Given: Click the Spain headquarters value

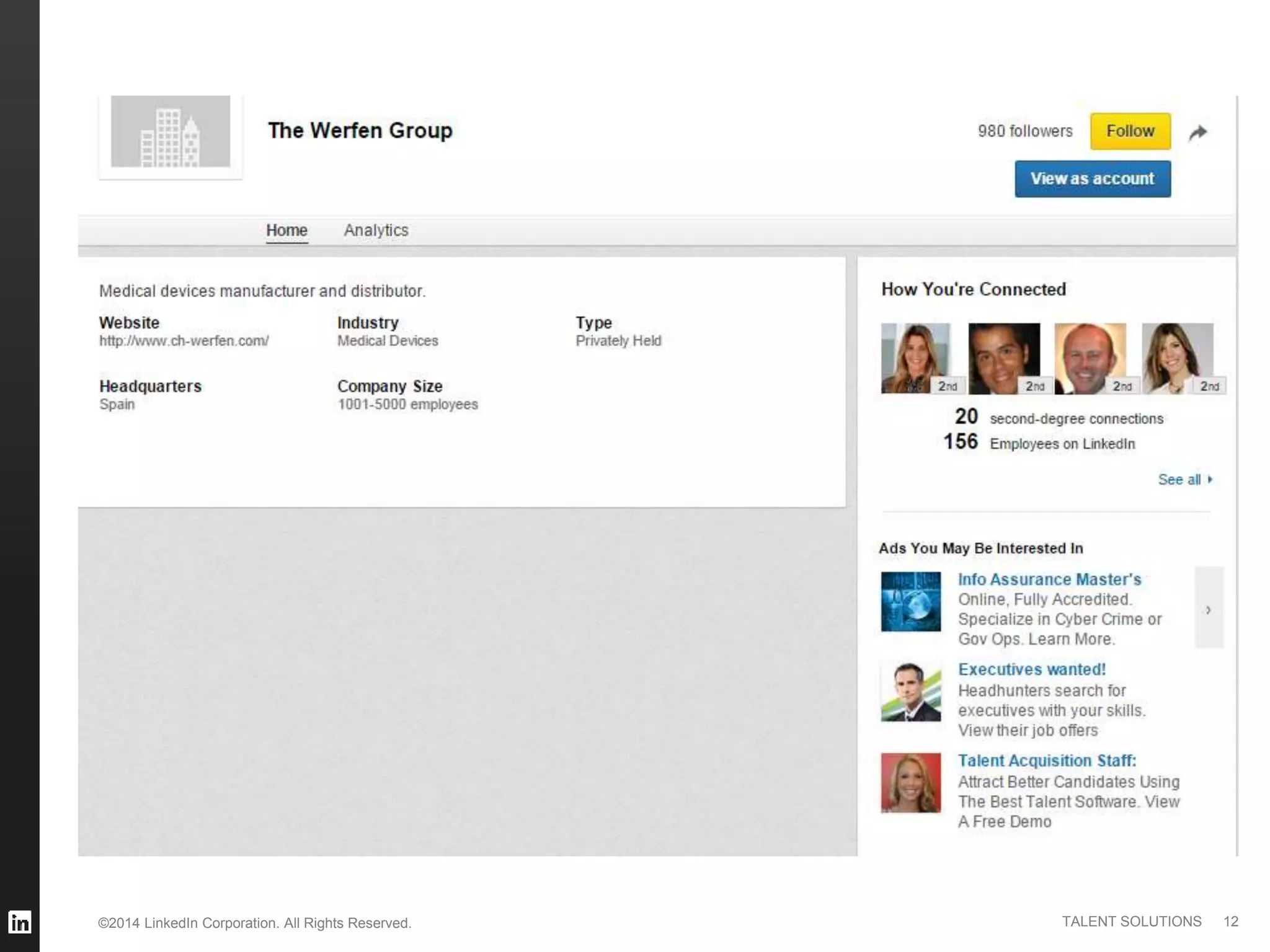Looking at the screenshot, I should click(x=117, y=405).
